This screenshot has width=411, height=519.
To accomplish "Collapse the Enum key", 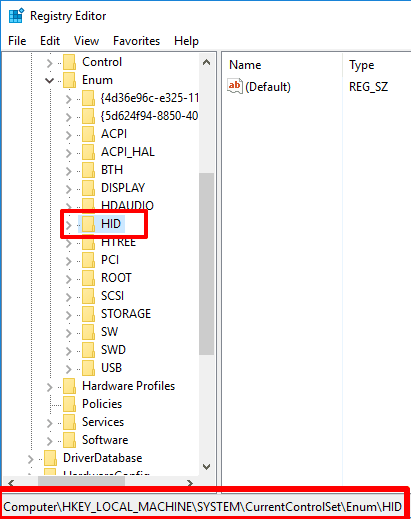I will point(50,80).
